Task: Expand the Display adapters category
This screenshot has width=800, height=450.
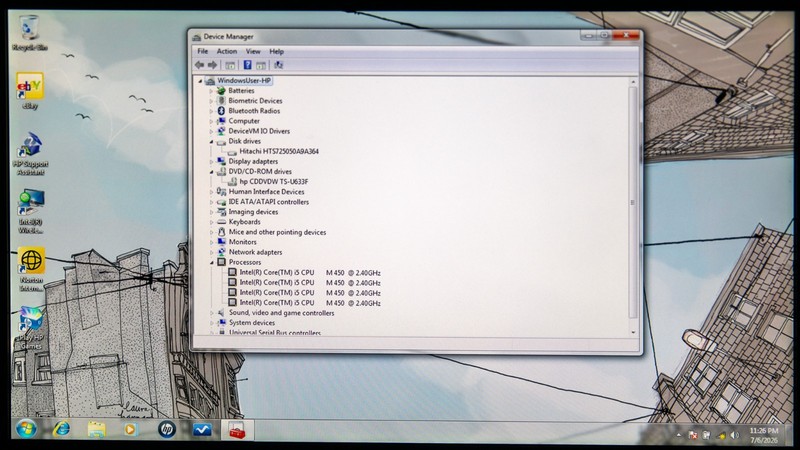Action: tap(211, 162)
